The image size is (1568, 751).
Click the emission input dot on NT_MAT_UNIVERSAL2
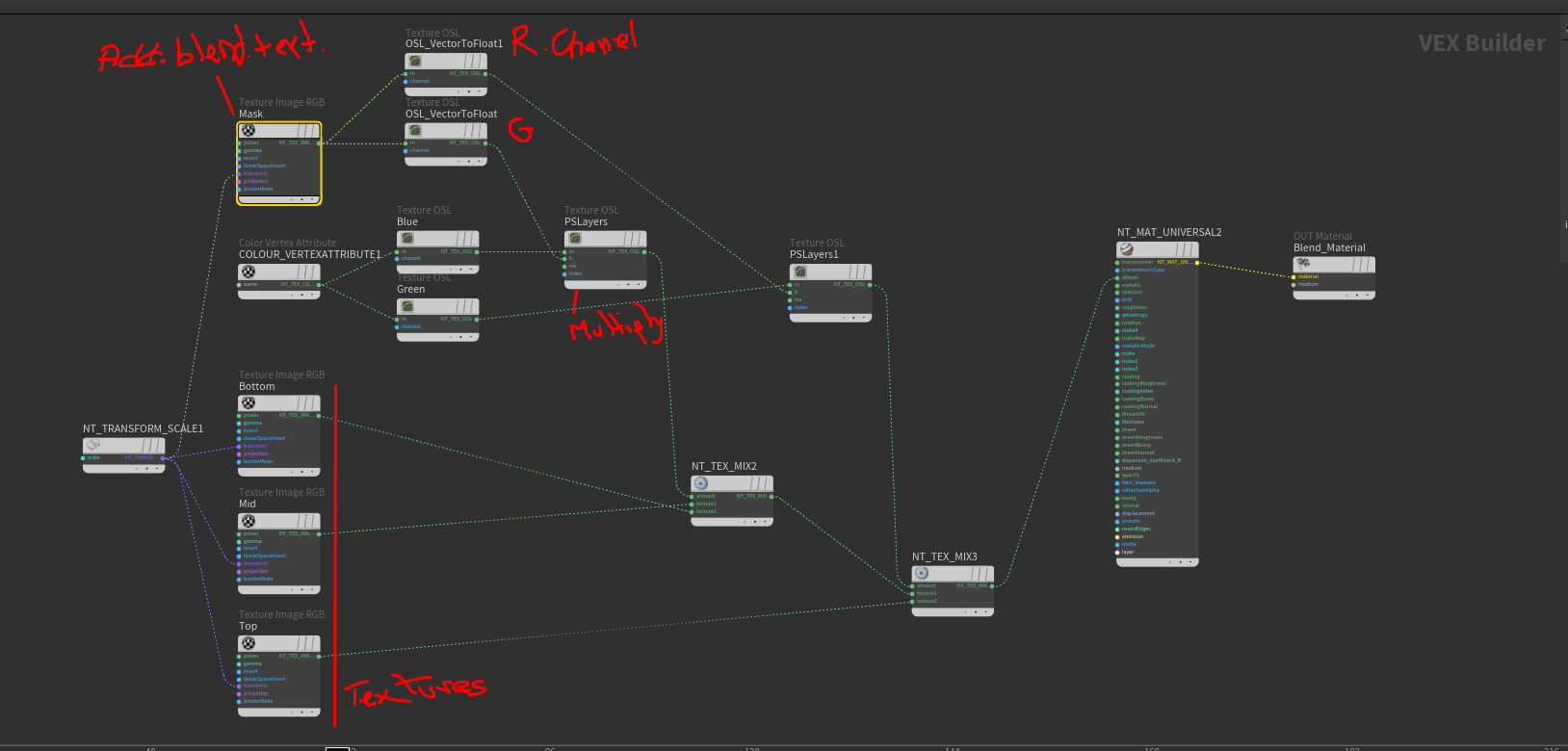tap(1118, 536)
